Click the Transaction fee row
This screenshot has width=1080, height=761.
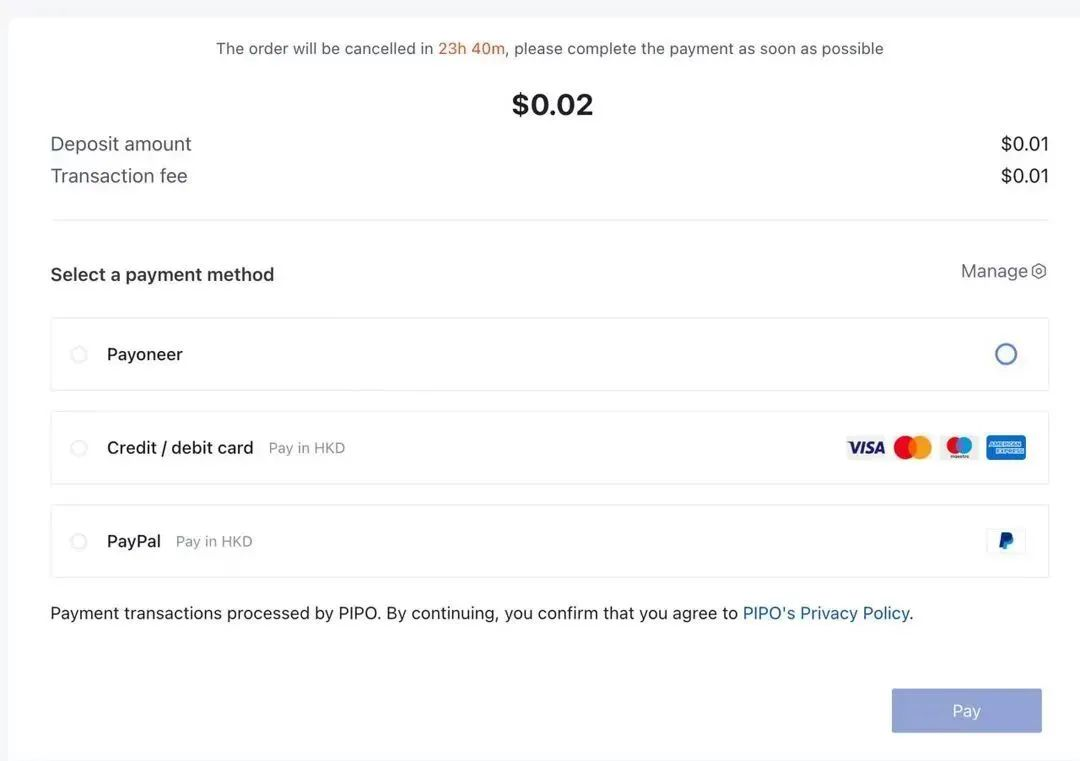[x=119, y=176]
